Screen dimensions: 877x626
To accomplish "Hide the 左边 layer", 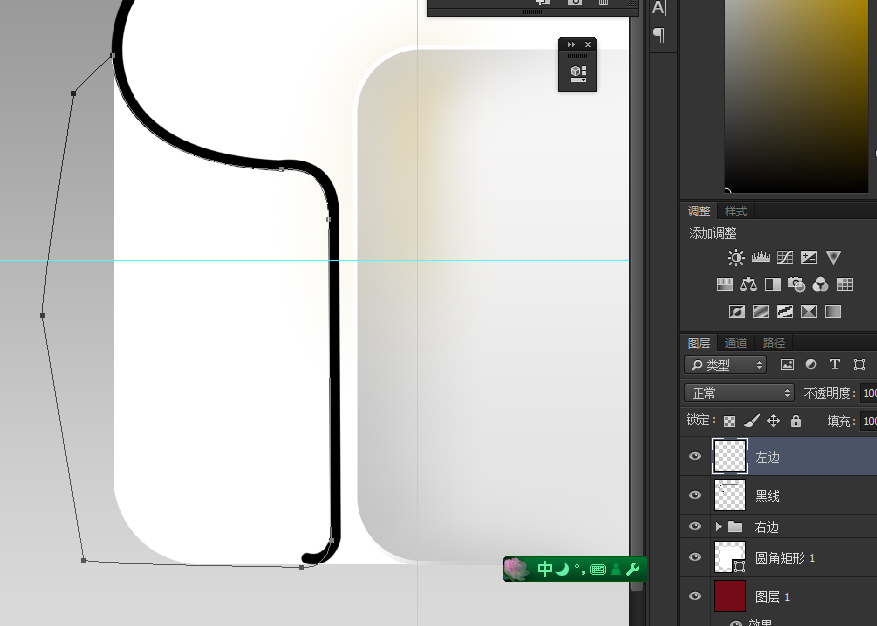I will click(695, 456).
